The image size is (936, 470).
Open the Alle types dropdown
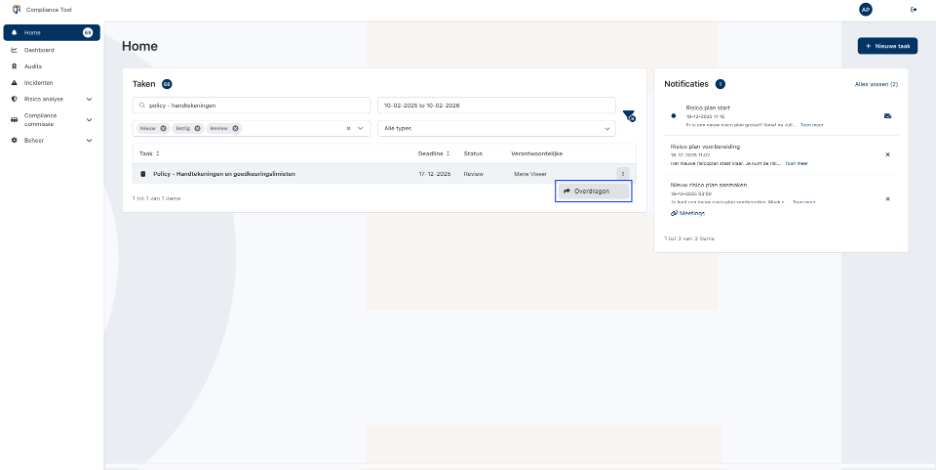[x=496, y=128]
